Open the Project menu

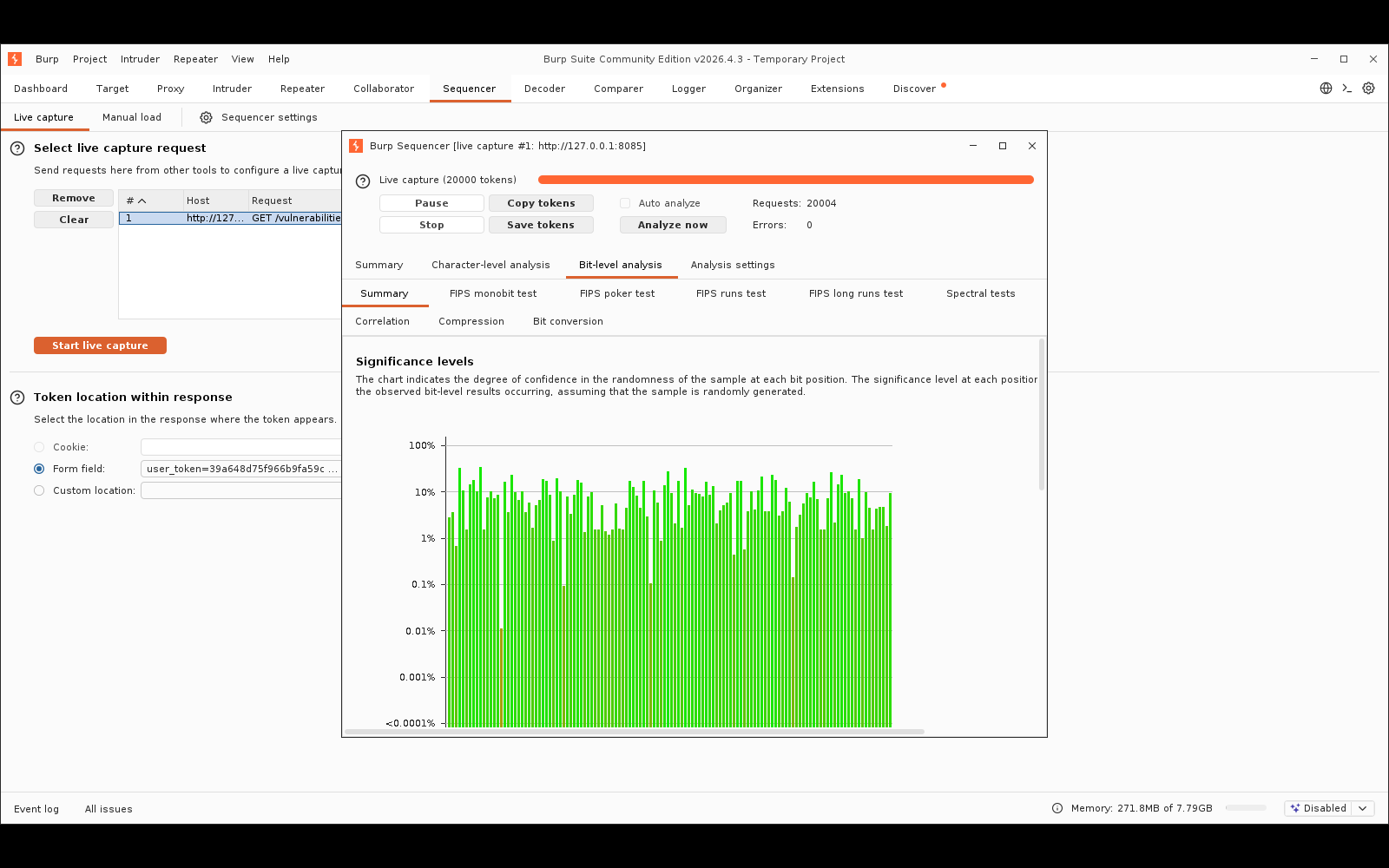point(89,59)
